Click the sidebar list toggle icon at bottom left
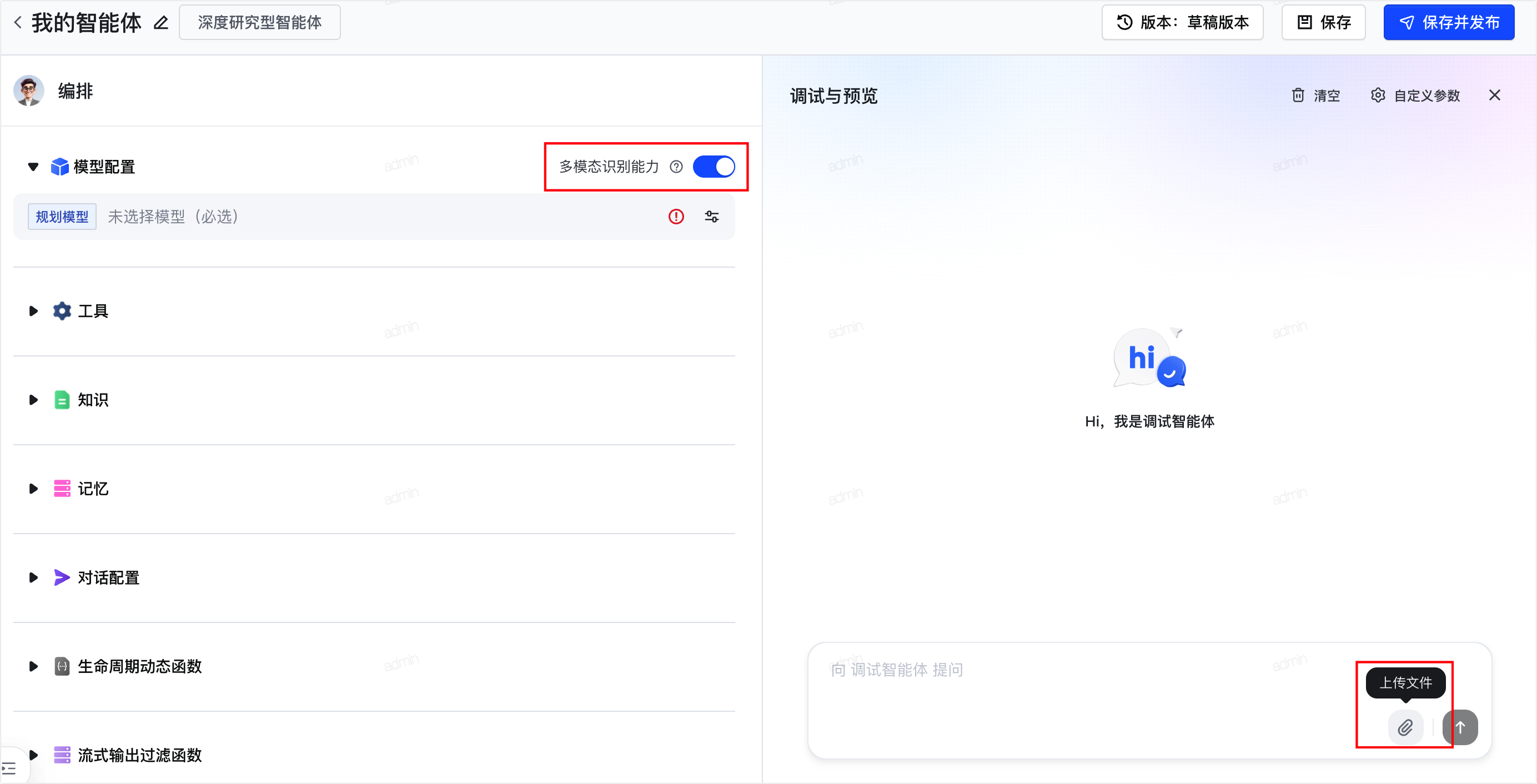Screen dimensions: 1537x784 (9, 769)
